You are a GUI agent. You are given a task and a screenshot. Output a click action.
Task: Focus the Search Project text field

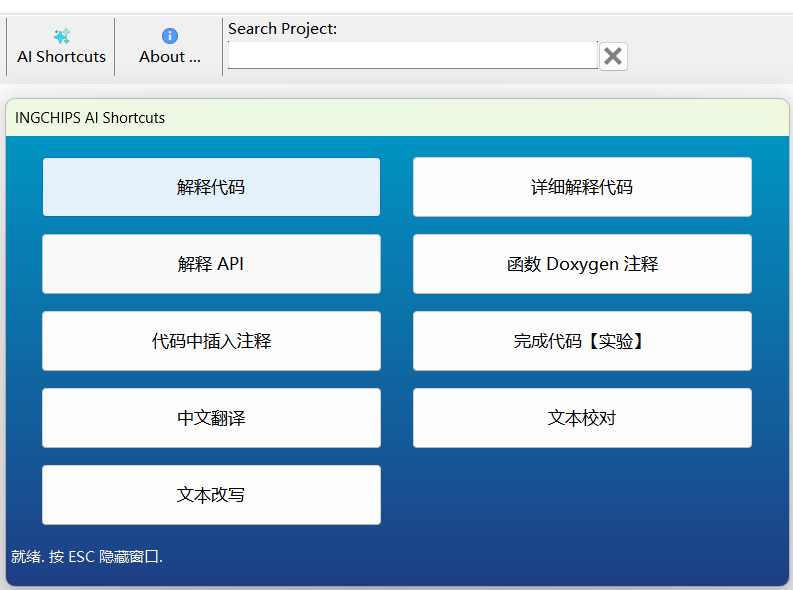(413, 55)
